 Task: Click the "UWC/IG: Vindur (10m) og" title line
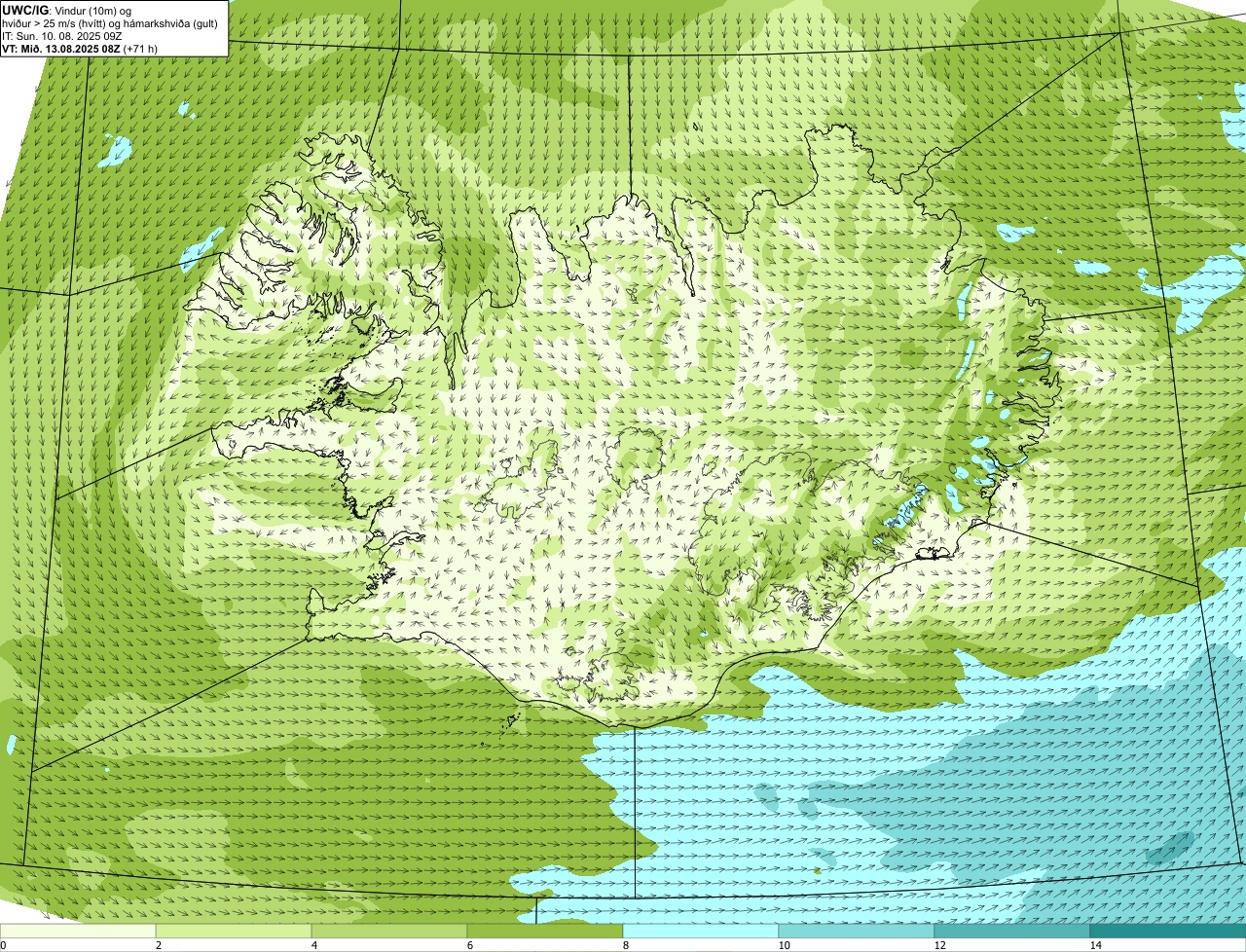coord(67,10)
